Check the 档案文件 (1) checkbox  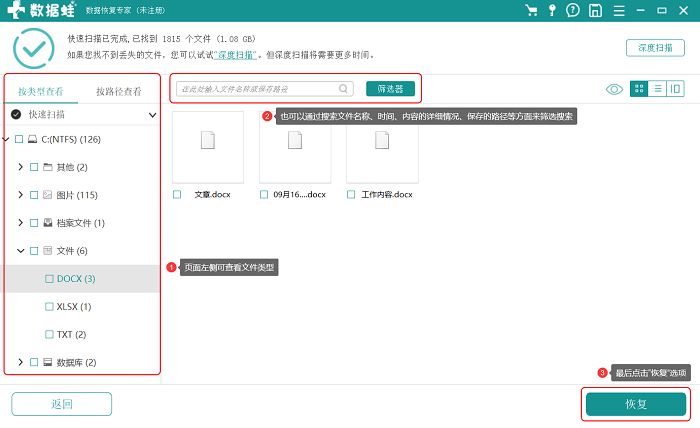point(34,223)
